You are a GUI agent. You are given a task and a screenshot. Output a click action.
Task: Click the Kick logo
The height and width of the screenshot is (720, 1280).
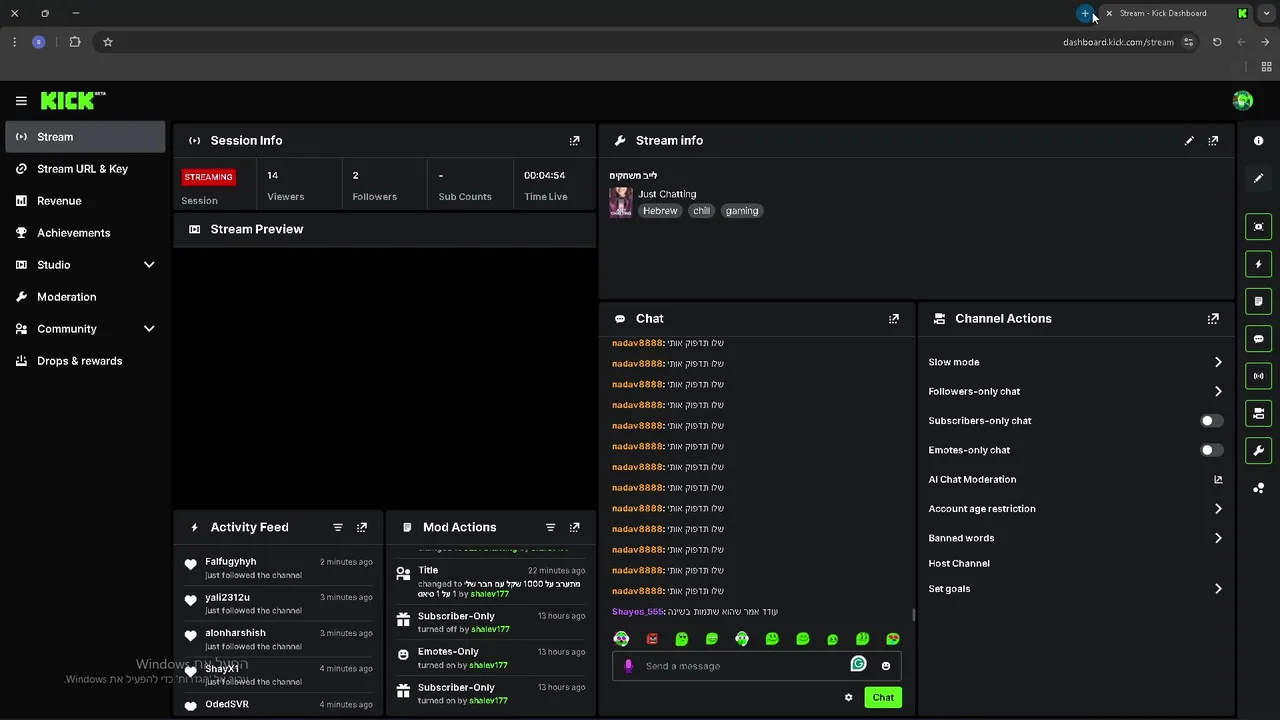click(x=73, y=100)
